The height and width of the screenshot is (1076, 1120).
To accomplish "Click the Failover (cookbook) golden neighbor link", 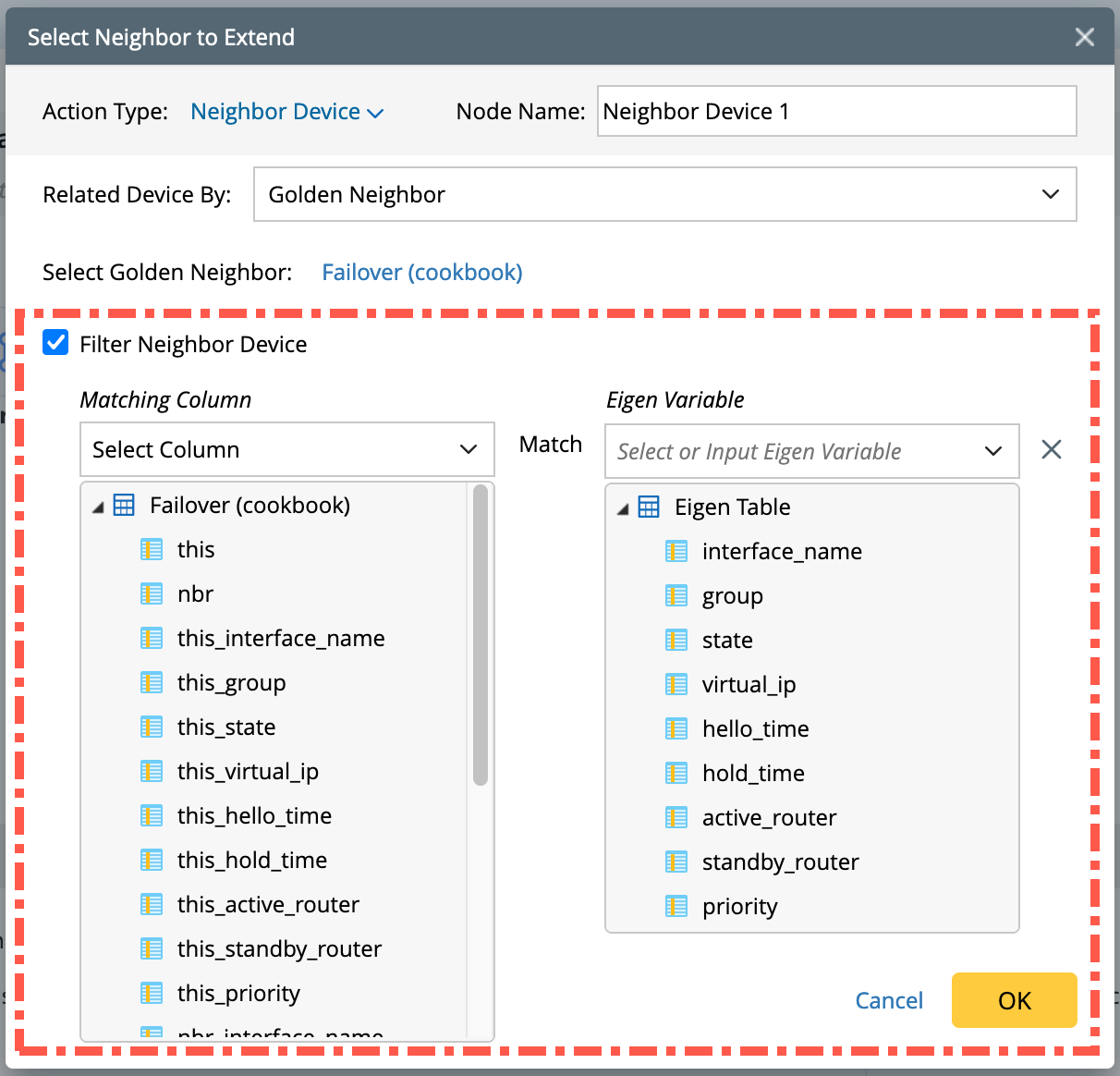I will [421, 273].
